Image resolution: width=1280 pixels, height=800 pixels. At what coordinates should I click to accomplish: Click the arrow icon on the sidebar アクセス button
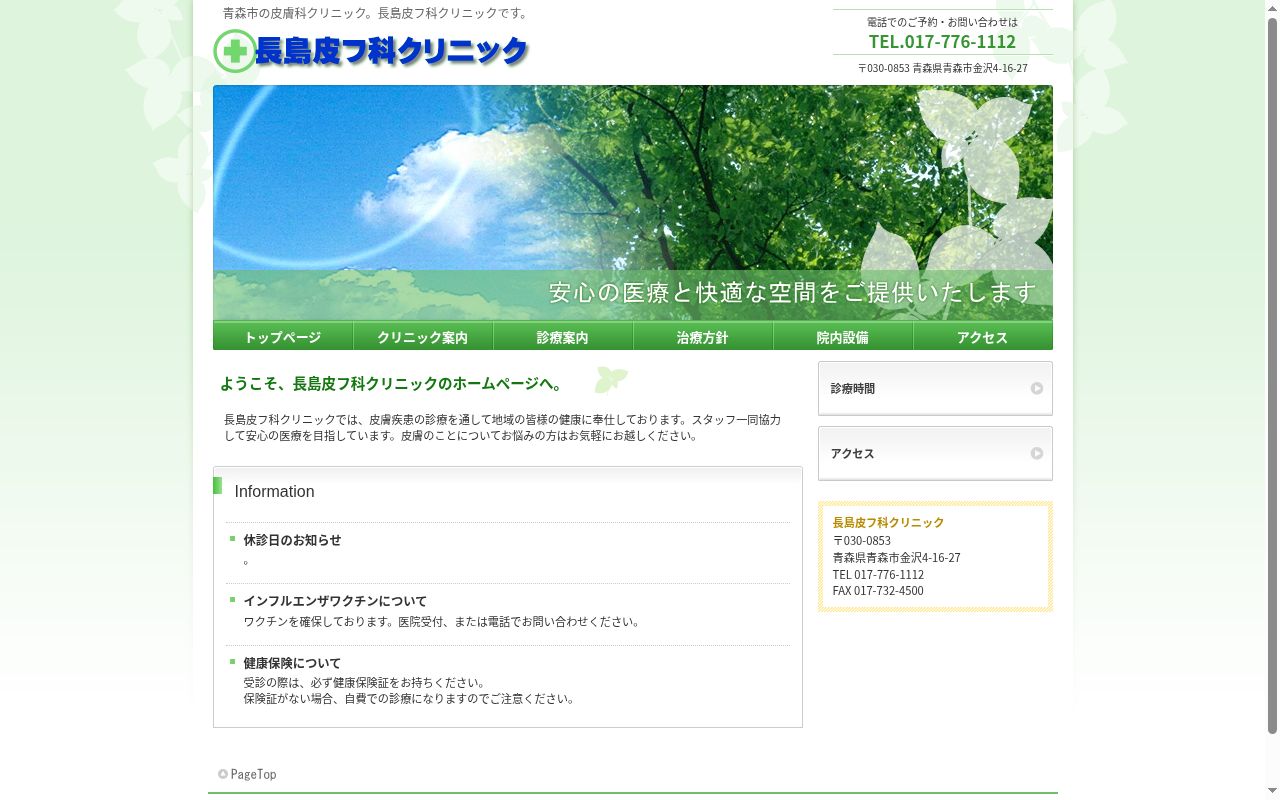click(x=1037, y=453)
